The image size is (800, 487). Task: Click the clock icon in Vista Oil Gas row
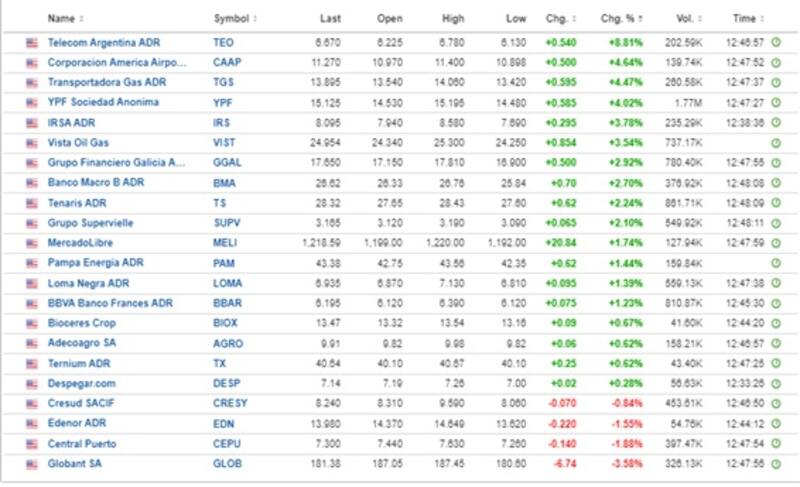775,143
